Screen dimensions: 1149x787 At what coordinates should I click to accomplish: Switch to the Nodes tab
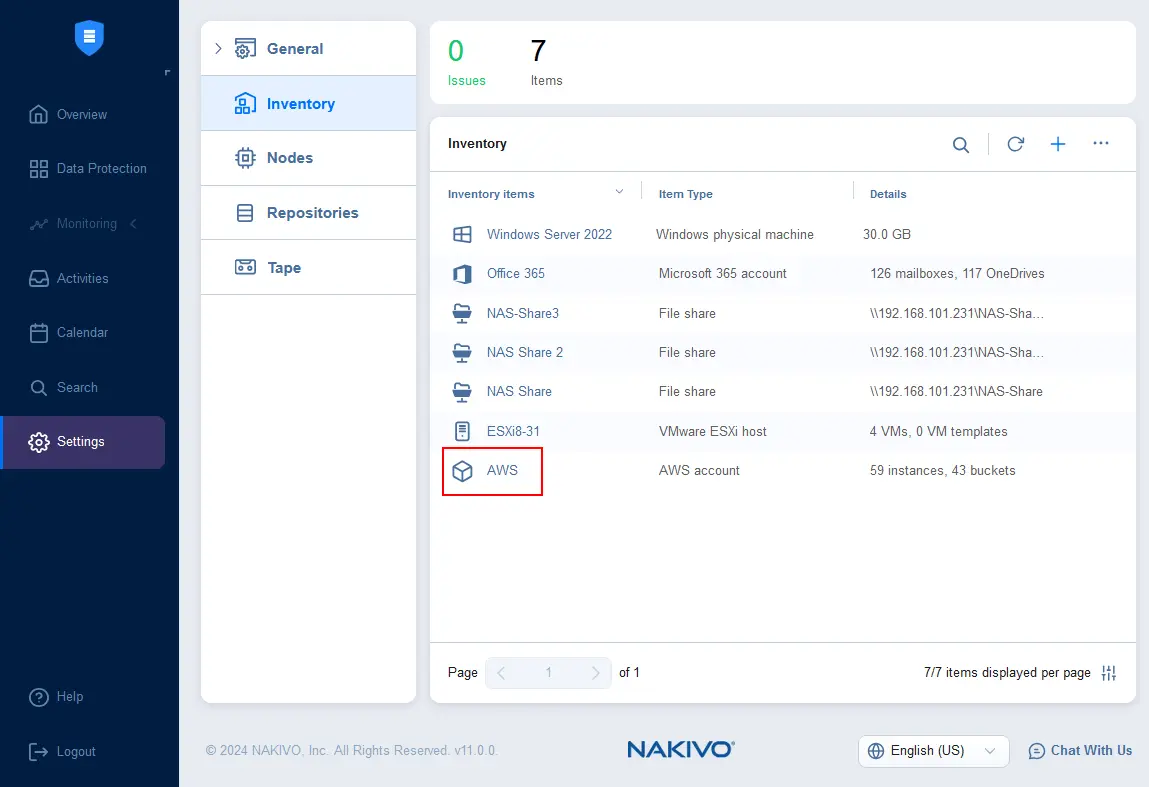tap(309, 158)
